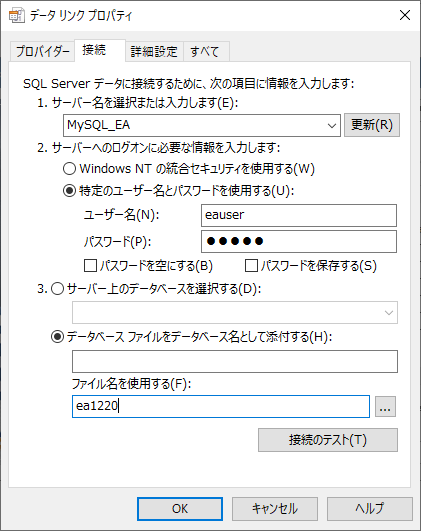Viewport: 421px width, 531px height.
Task: Click the 更新(R) refresh button
Action: pyautogui.click(x=372, y=125)
